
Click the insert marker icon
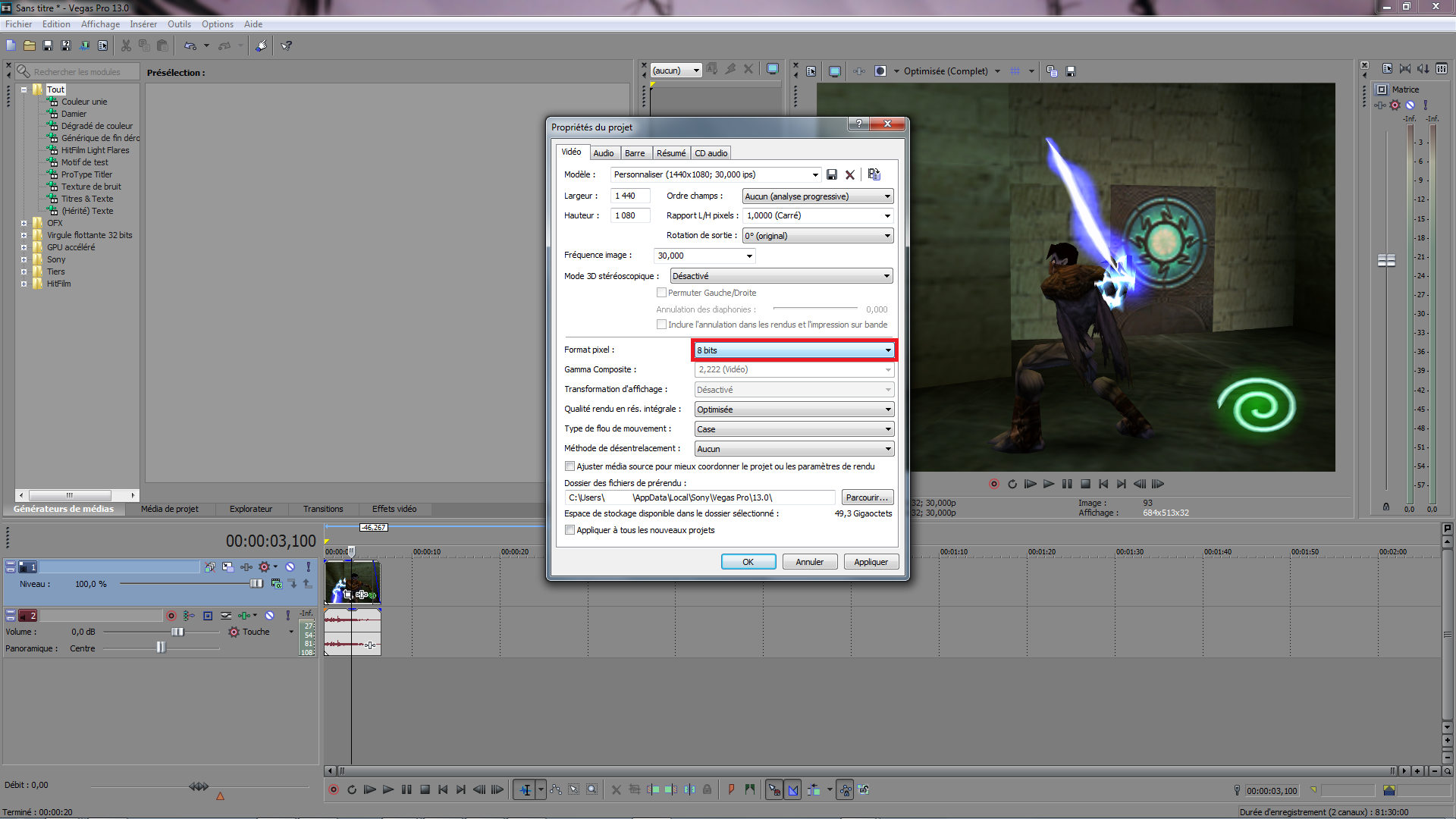tap(731, 789)
